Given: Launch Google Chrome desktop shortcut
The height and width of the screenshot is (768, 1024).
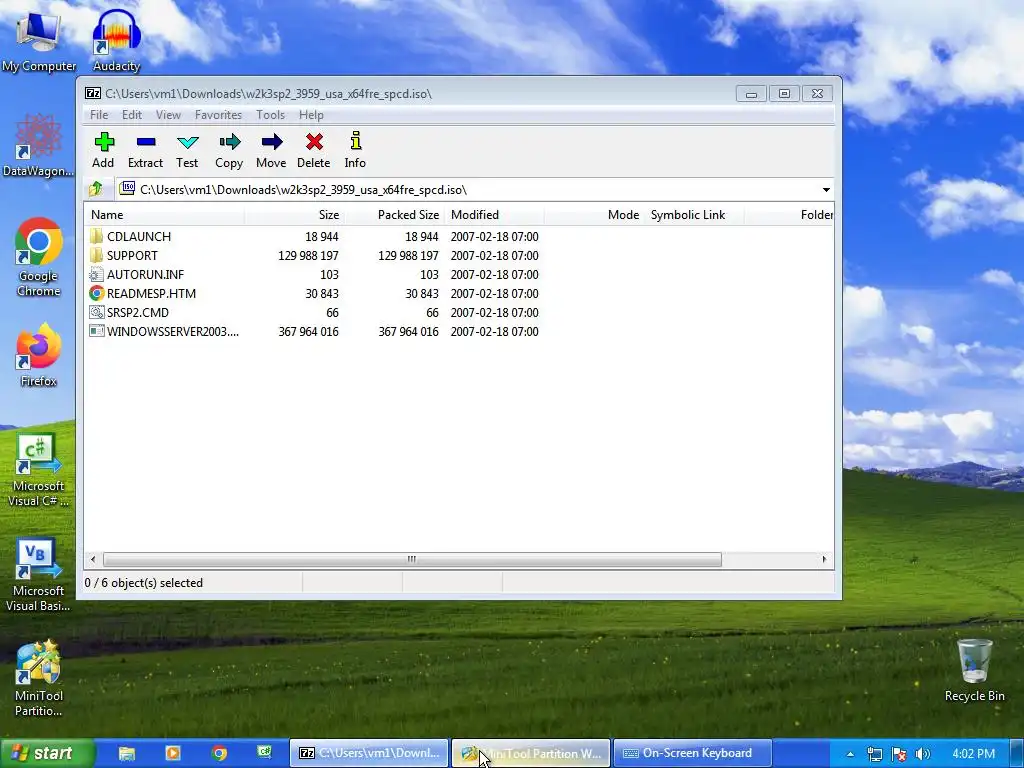Looking at the screenshot, I should coord(39,257).
